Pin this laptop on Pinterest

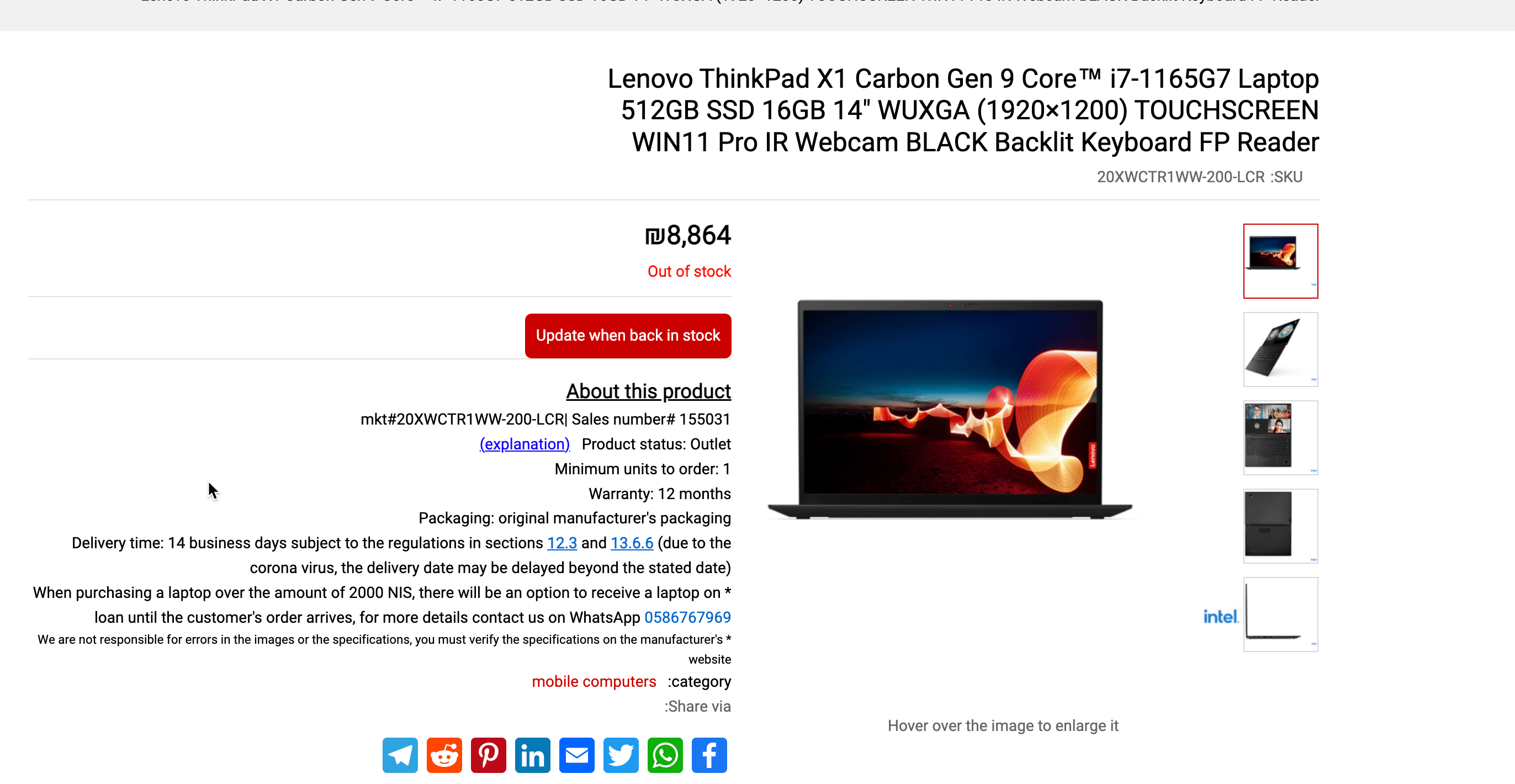[488, 755]
